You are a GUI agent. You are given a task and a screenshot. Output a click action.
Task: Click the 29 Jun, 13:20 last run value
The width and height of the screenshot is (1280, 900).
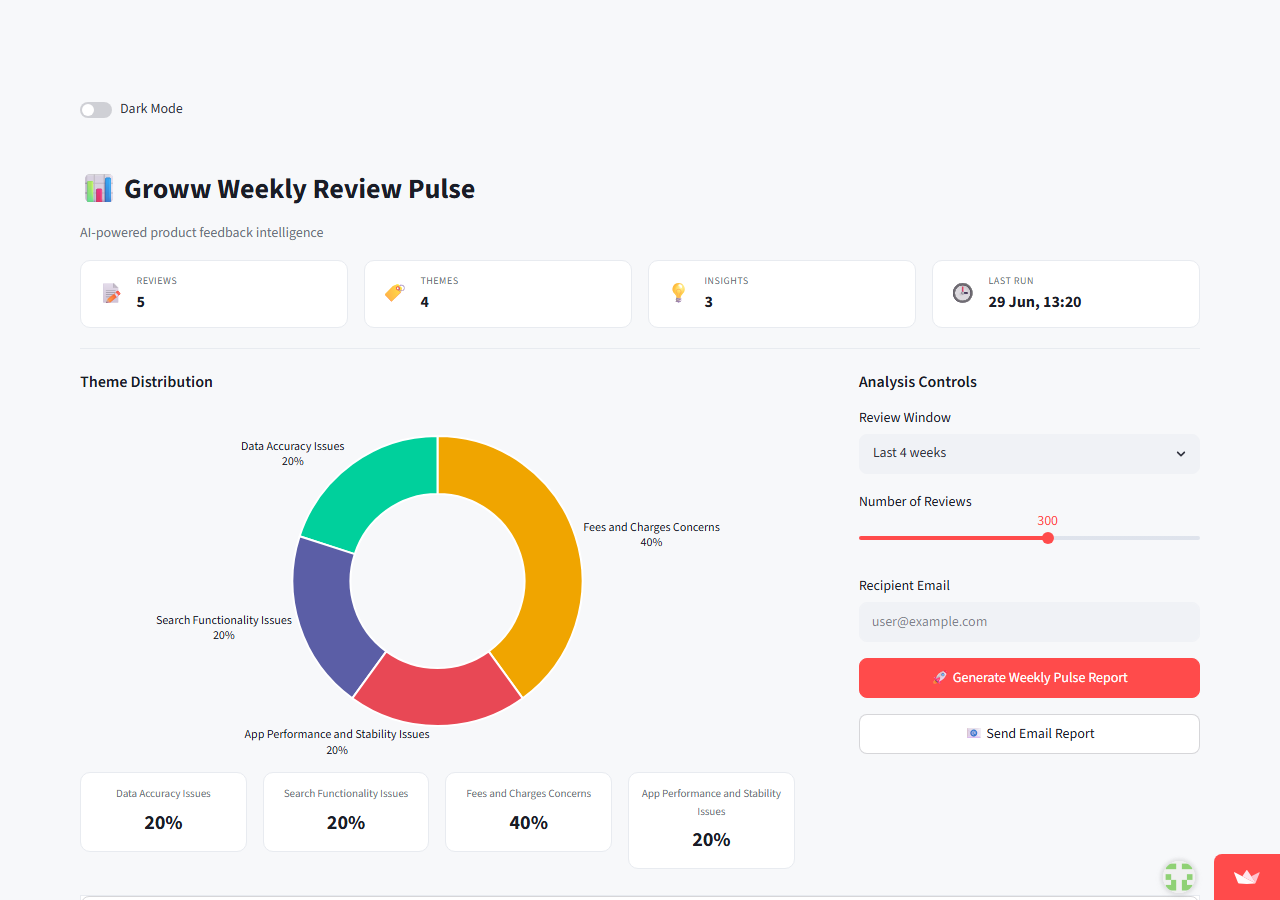click(x=1035, y=302)
